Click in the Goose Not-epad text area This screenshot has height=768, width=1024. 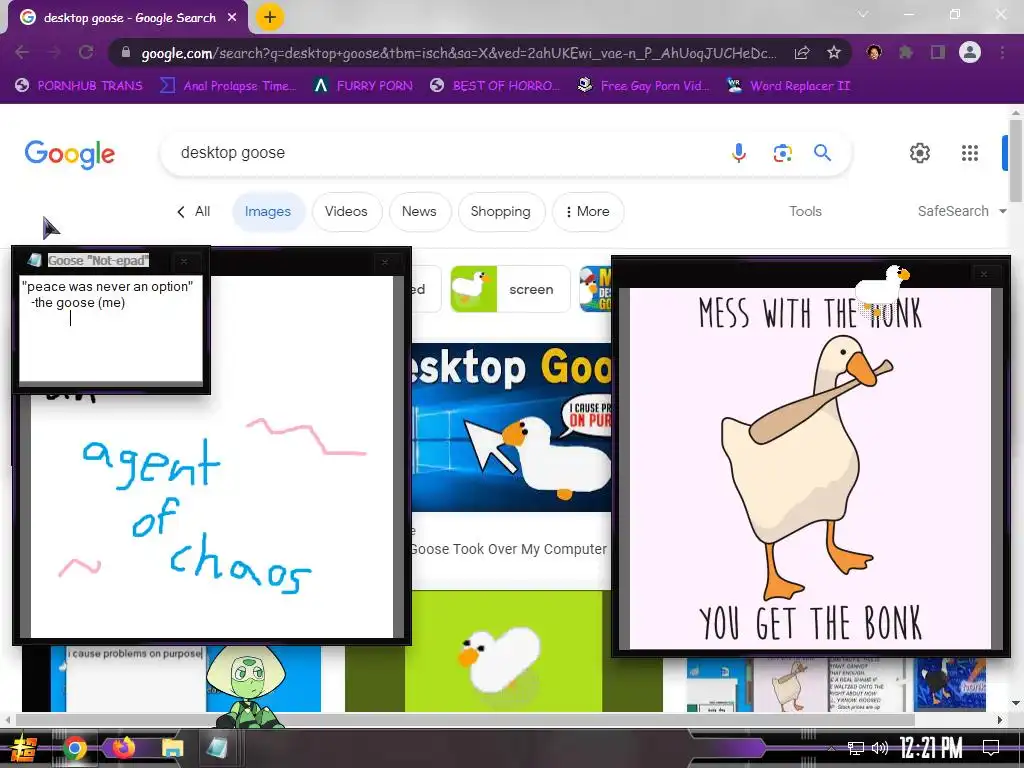tap(111, 328)
